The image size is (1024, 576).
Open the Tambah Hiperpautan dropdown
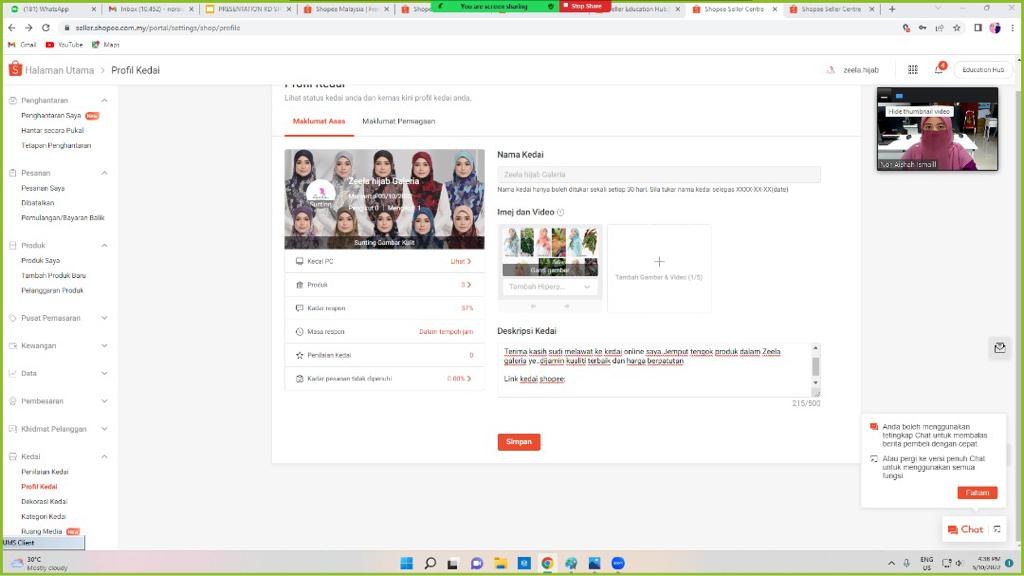[x=550, y=286]
